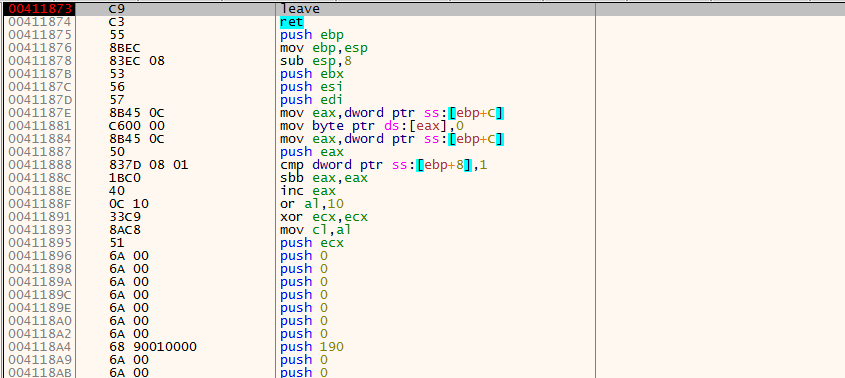This screenshot has width=845, height=378.
Task: Select 'push 0' at address 0041189C
Action: point(304,294)
